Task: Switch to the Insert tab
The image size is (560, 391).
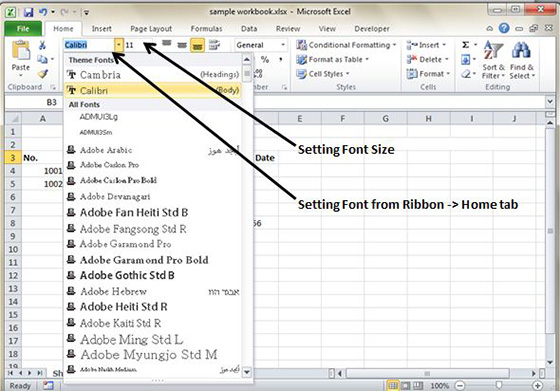Action: 101,29
